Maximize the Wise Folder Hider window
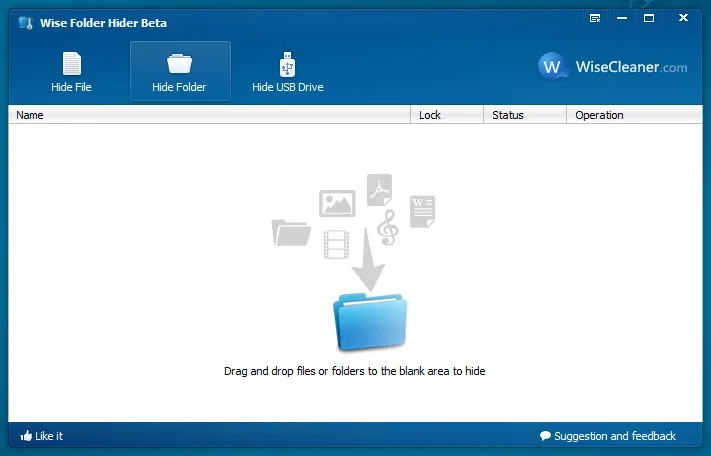This screenshot has width=711, height=456. pyautogui.click(x=649, y=18)
